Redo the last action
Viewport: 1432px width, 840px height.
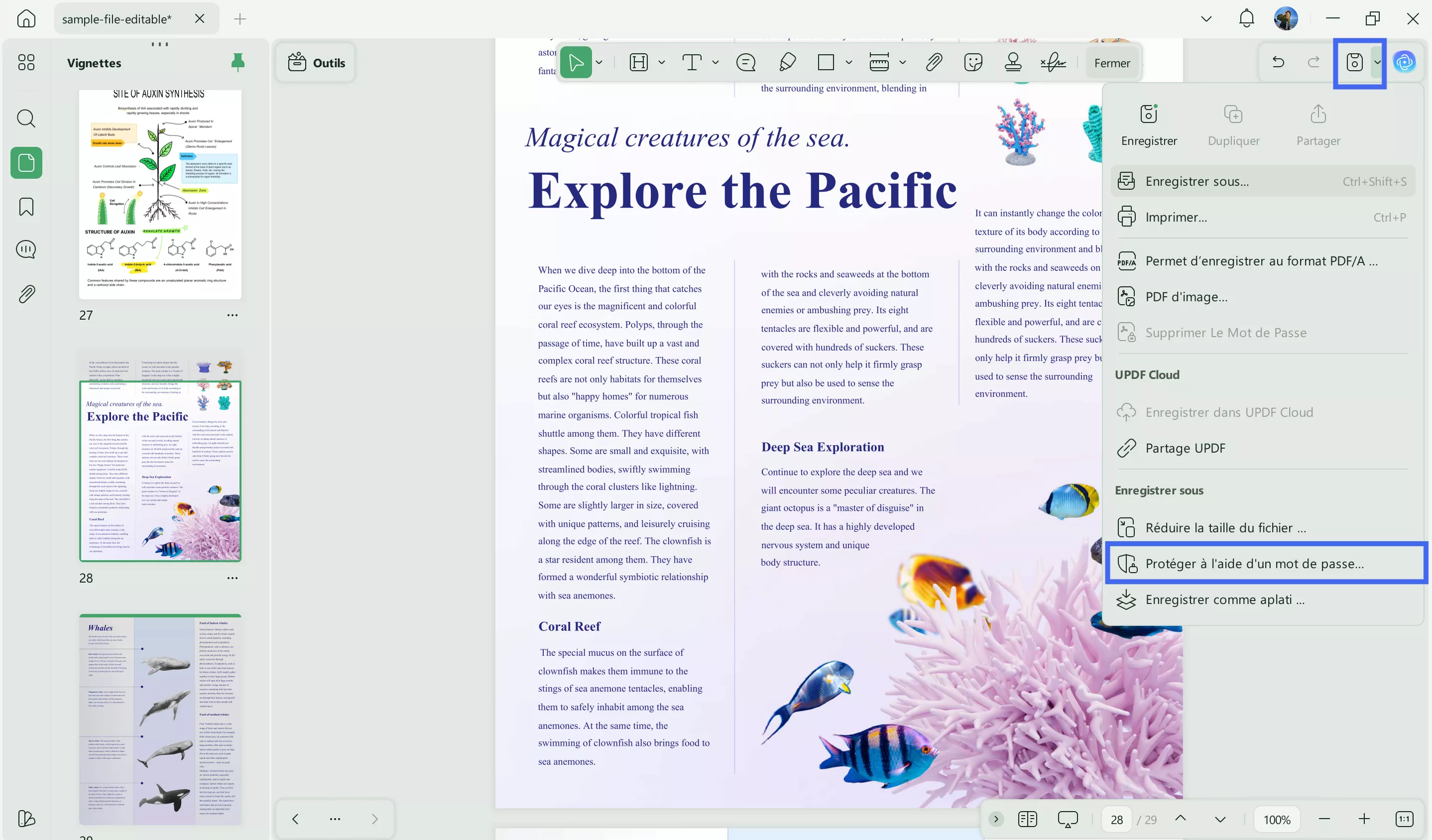click(x=1314, y=62)
